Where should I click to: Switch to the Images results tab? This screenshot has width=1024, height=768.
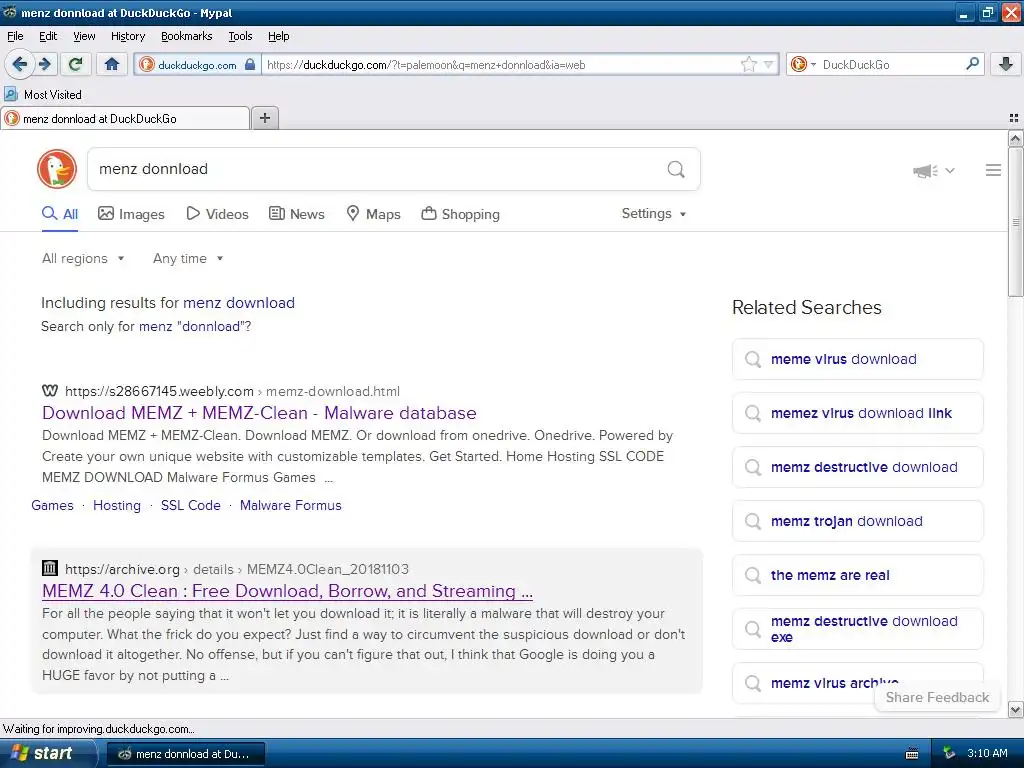(131, 214)
